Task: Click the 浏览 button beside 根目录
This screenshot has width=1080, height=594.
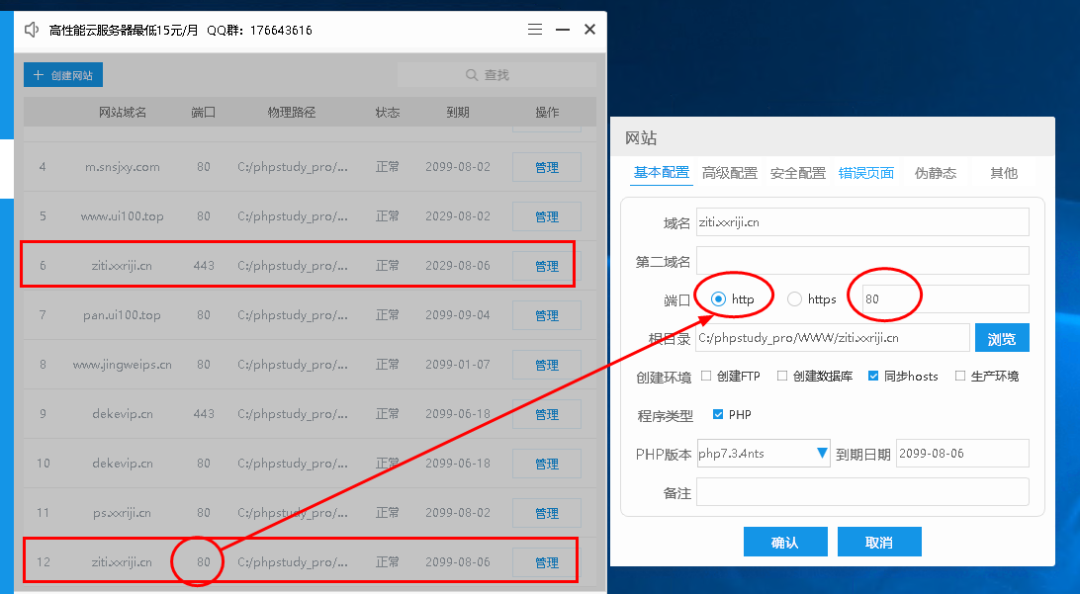Action: tap(1001, 337)
